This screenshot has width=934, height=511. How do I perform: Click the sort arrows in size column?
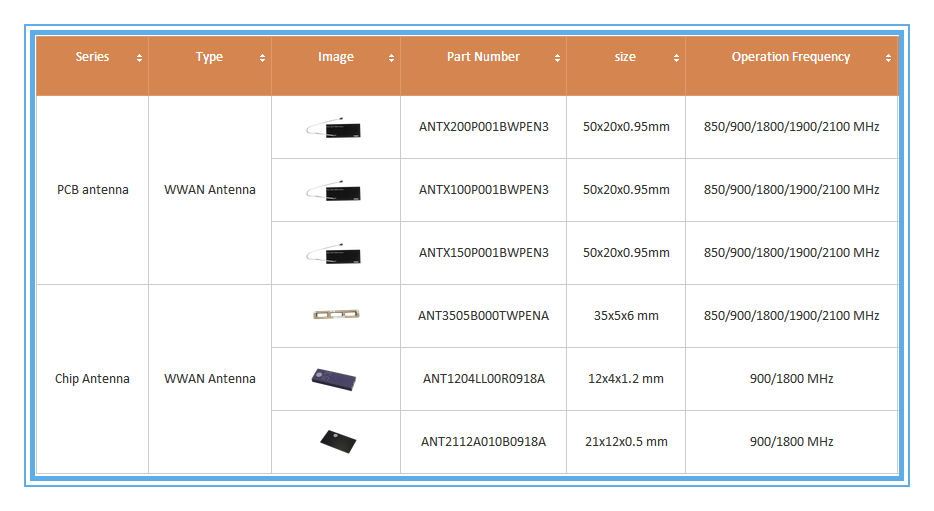pos(676,58)
